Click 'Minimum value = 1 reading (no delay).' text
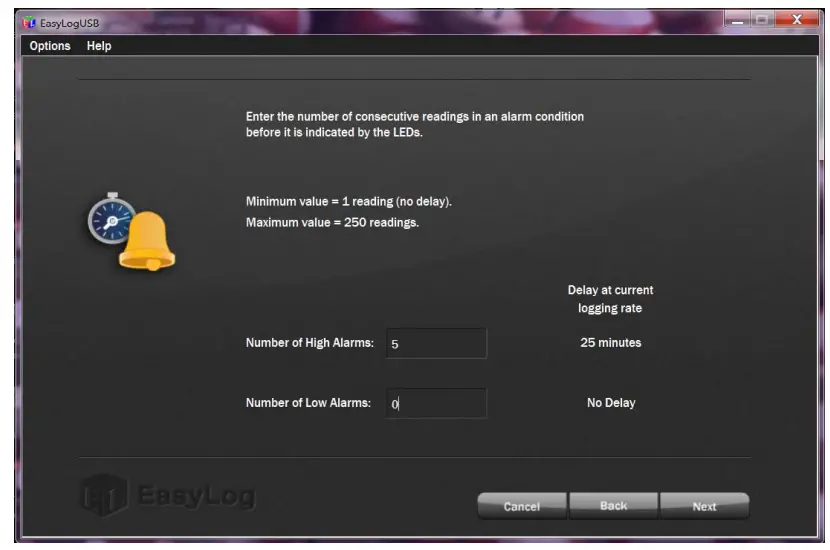 coord(348,202)
